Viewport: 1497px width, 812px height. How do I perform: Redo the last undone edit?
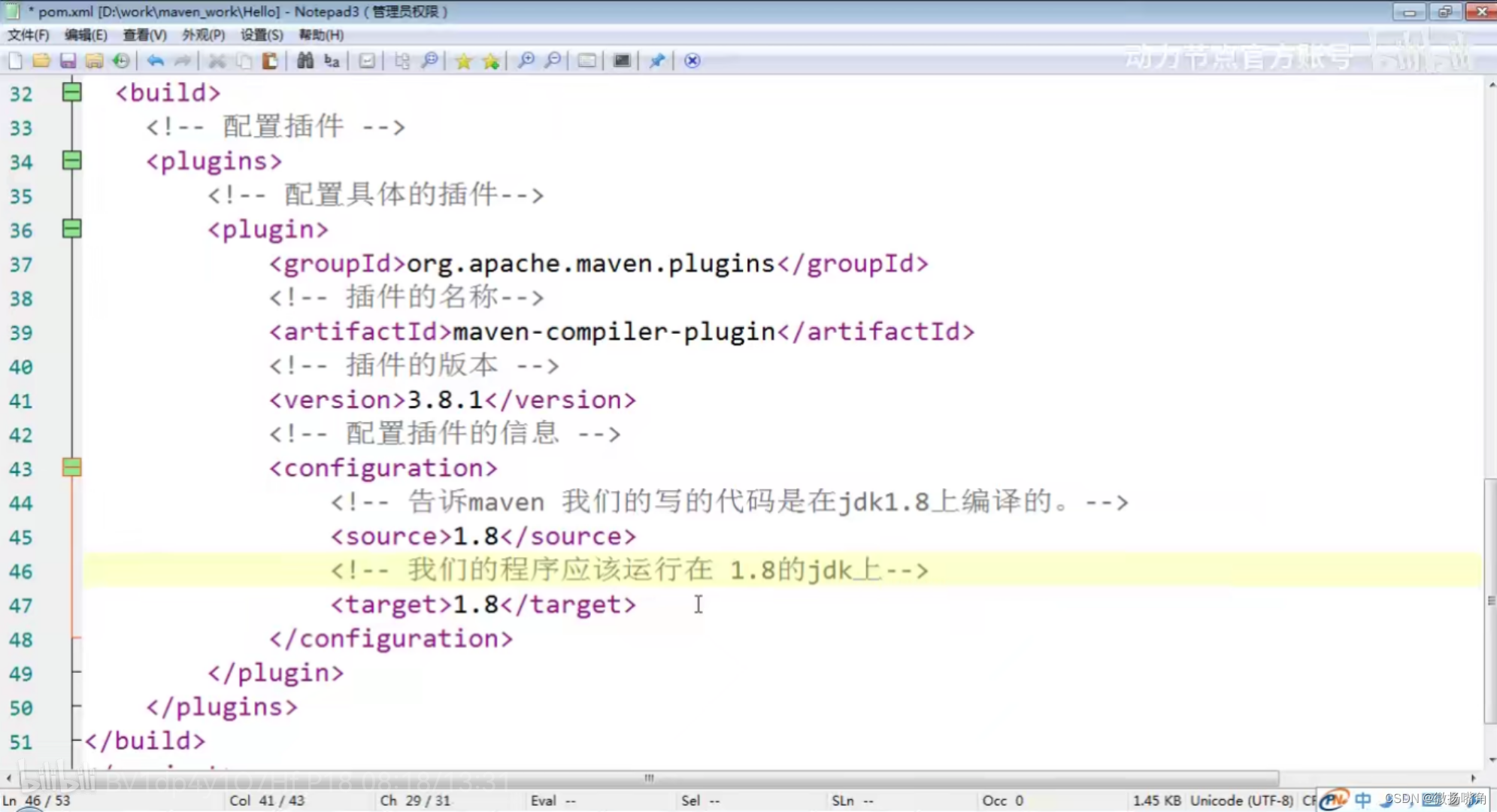tap(182, 61)
